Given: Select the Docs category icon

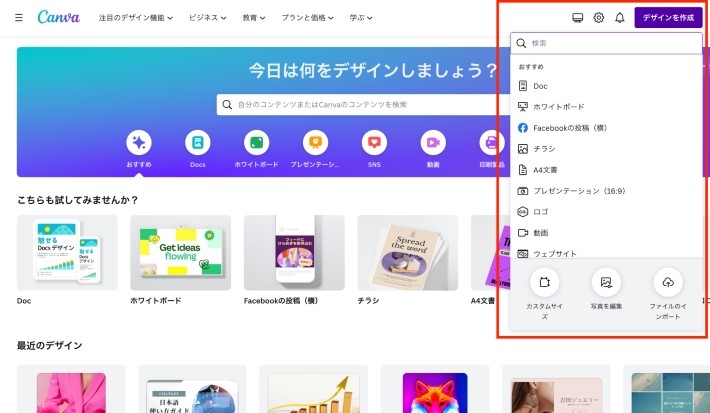Looking at the screenshot, I should click(x=198, y=142).
